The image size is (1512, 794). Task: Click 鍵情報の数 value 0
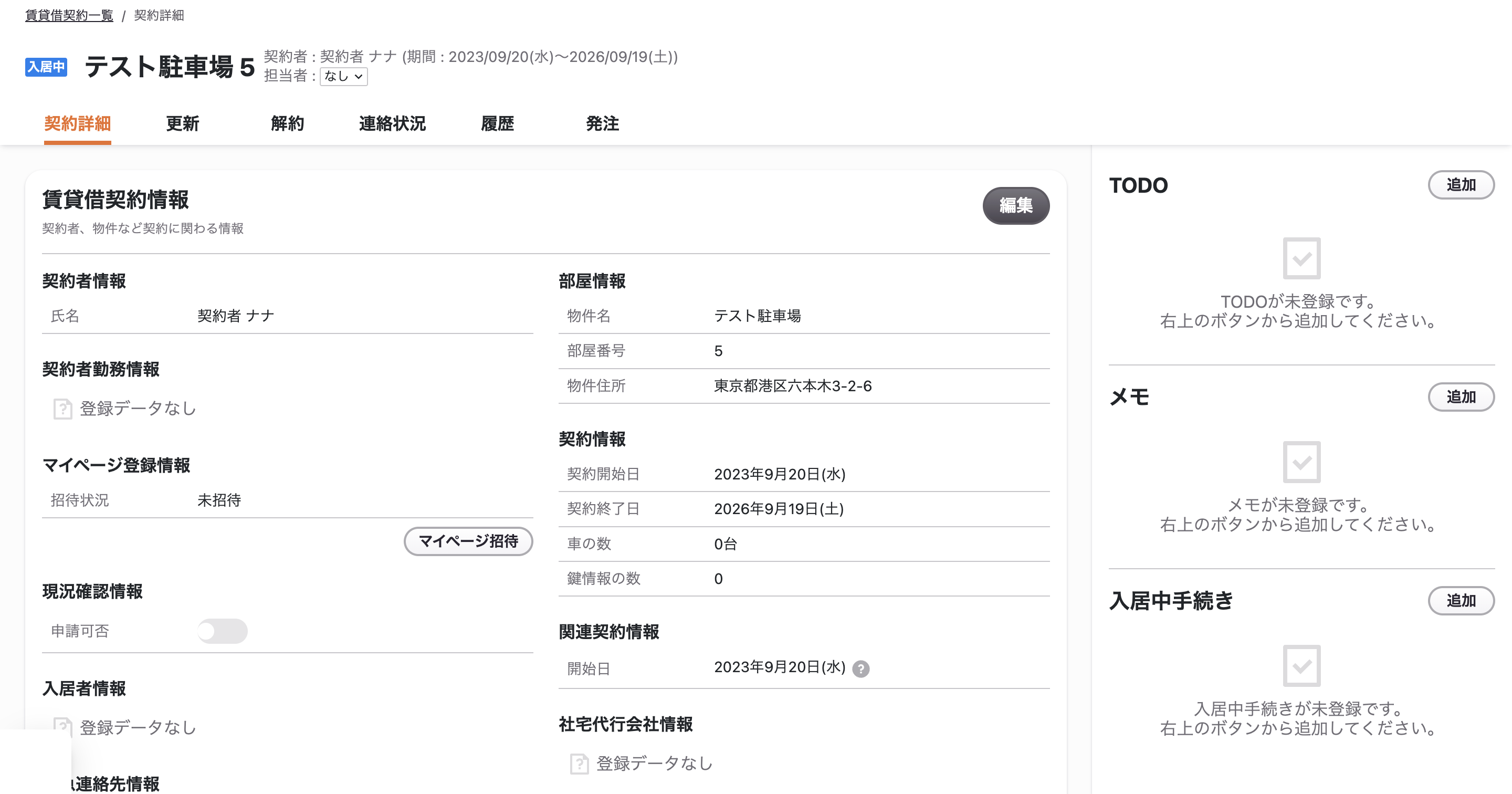click(718, 579)
